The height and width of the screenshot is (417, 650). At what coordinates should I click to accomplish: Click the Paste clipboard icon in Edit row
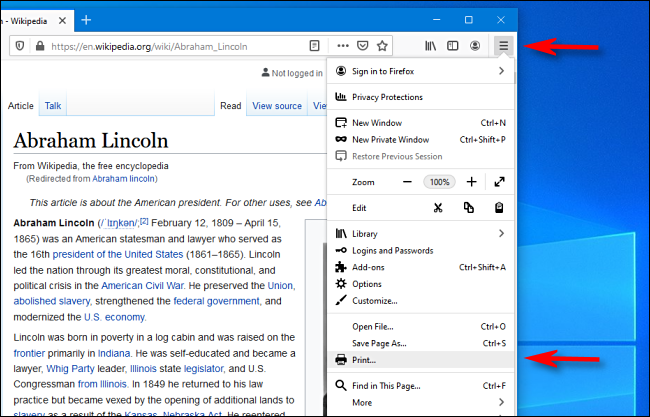tap(499, 208)
